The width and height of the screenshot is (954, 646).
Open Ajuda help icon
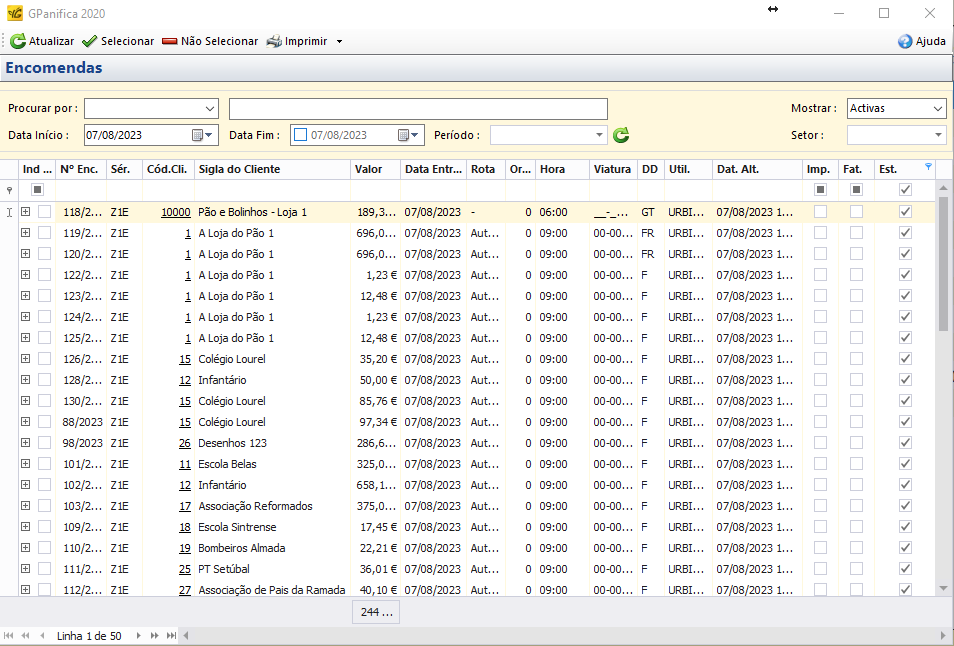click(905, 41)
